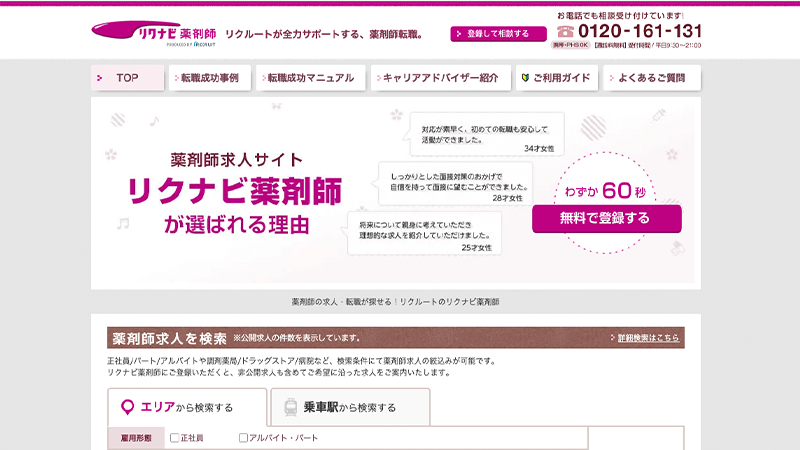Open the ご利用ガイド menu item
Viewport: 800px width, 450px height.
pyautogui.click(x=557, y=78)
